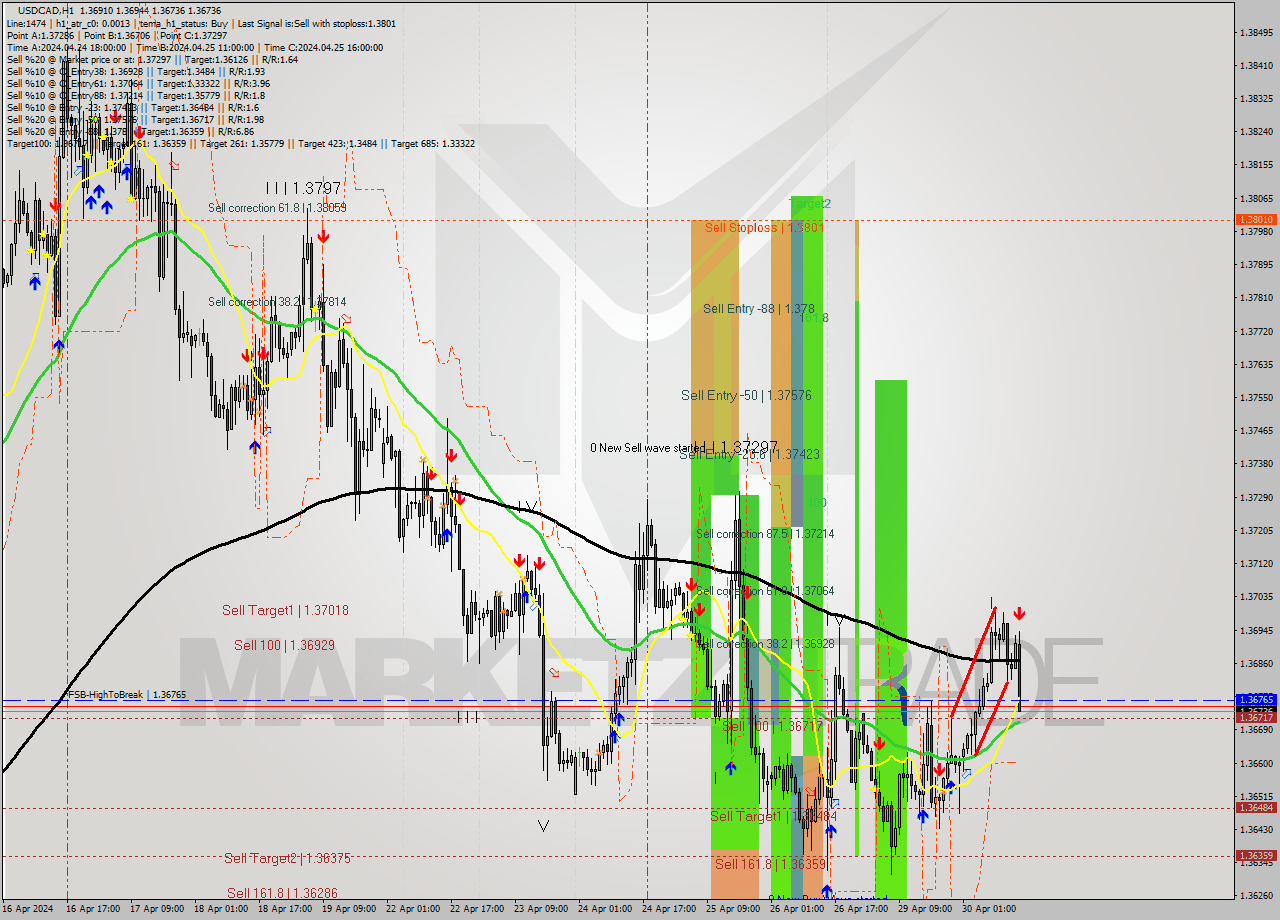Select the Sell Stoploss | 1.3801 label

764,227
